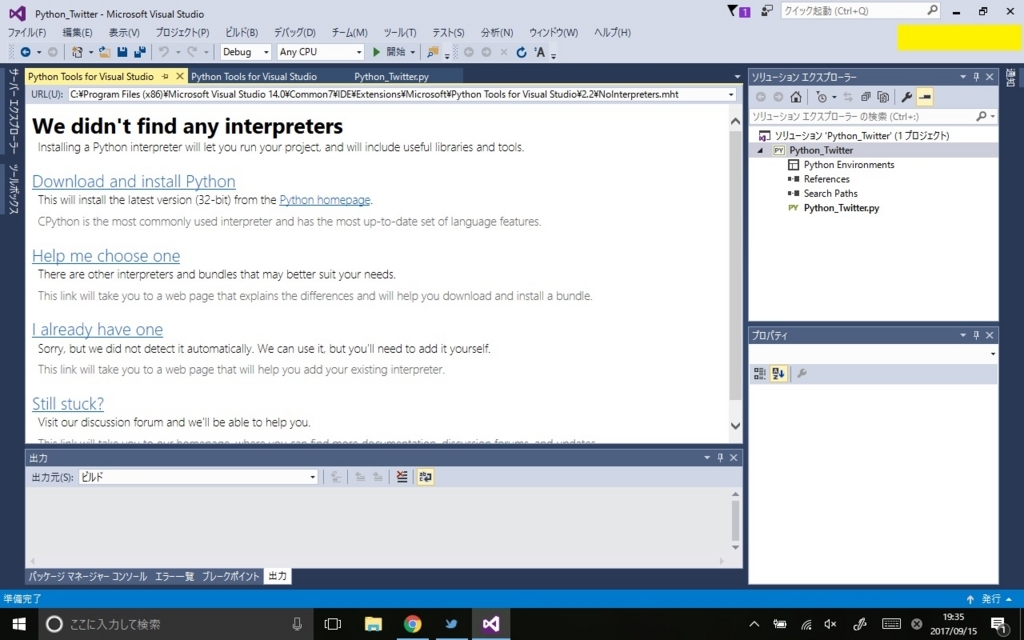This screenshot has width=1024, height=640.
Task: Select Python Environments in Solution Explorer
Action: point(849,165)
